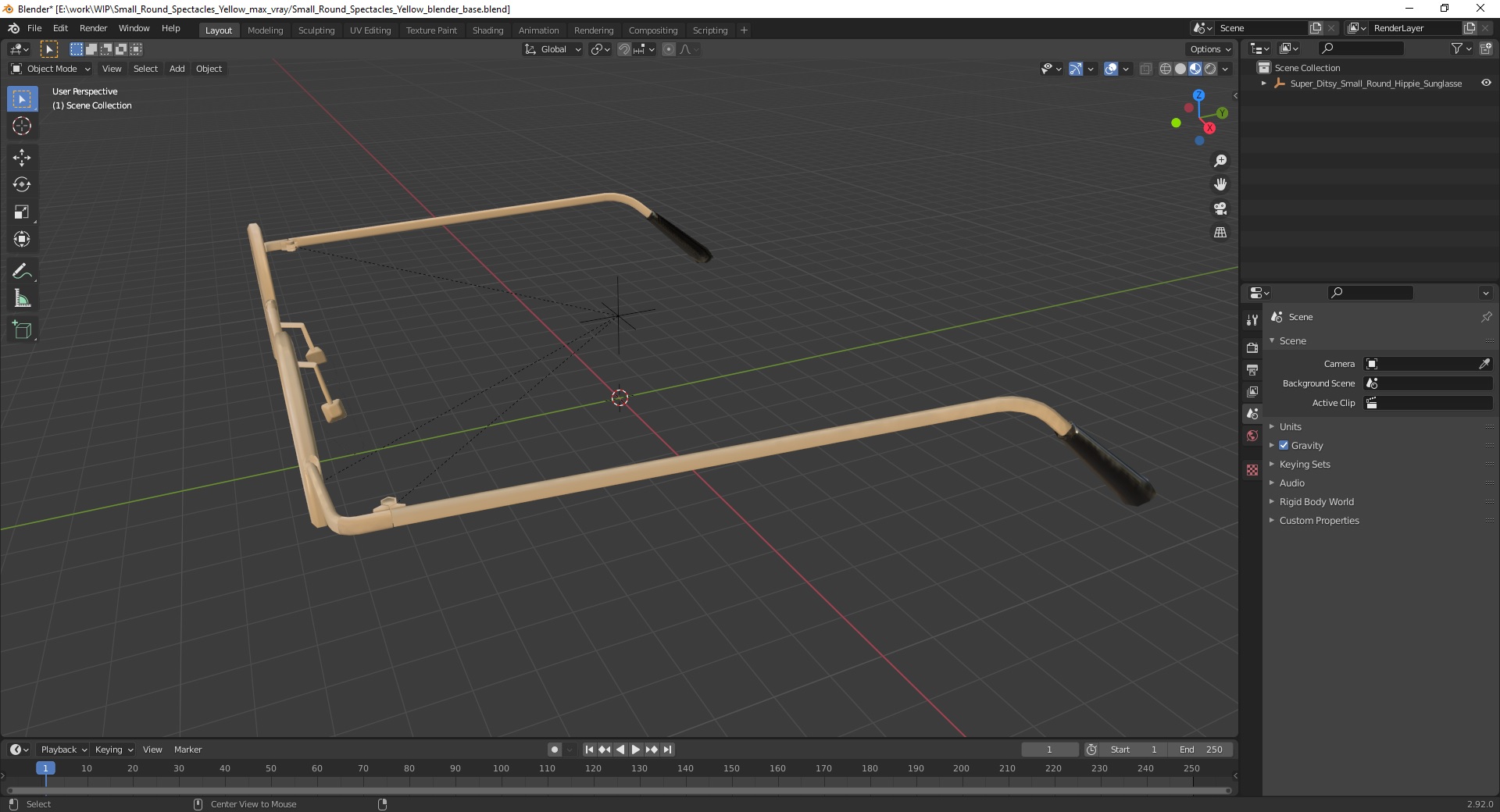Expand the Rigid Body World section
The height and width of the screenshot is (812, 1500).
click(1316, 501)
